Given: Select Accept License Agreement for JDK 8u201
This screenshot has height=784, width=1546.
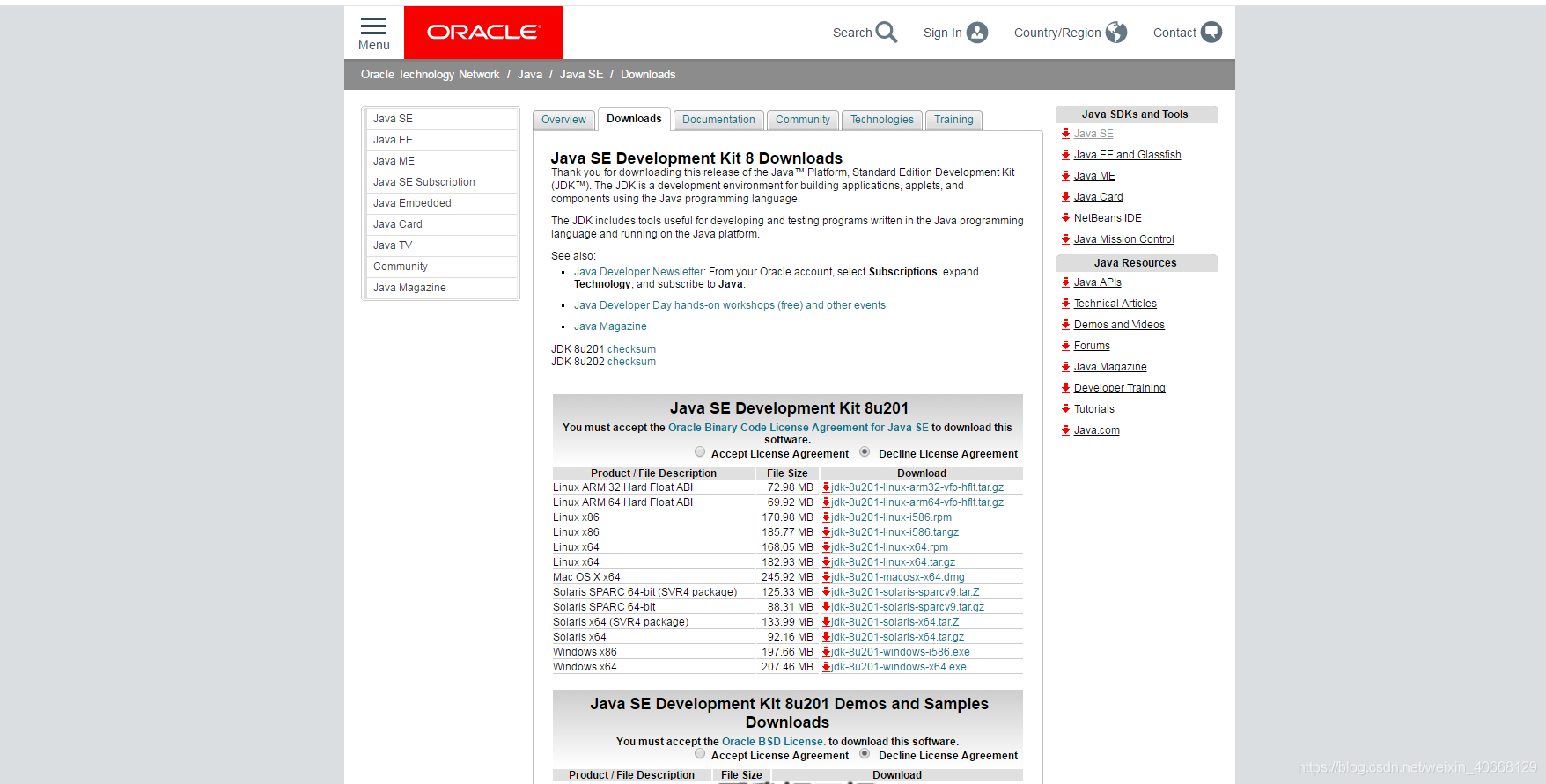Looking at the screenshot, I should coord(700,452).
